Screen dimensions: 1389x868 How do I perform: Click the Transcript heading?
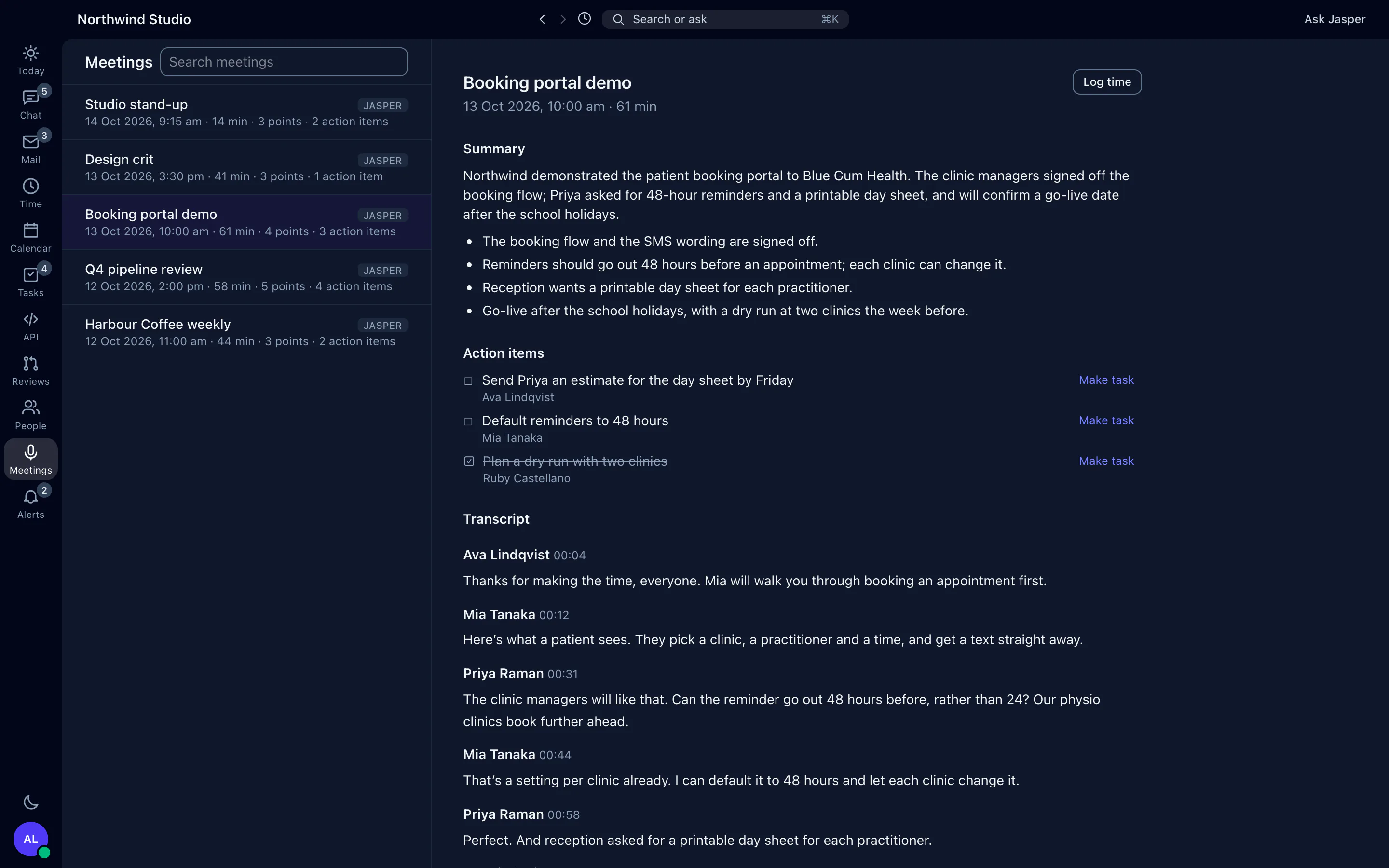pyautogui.click(x=496, y=519)
